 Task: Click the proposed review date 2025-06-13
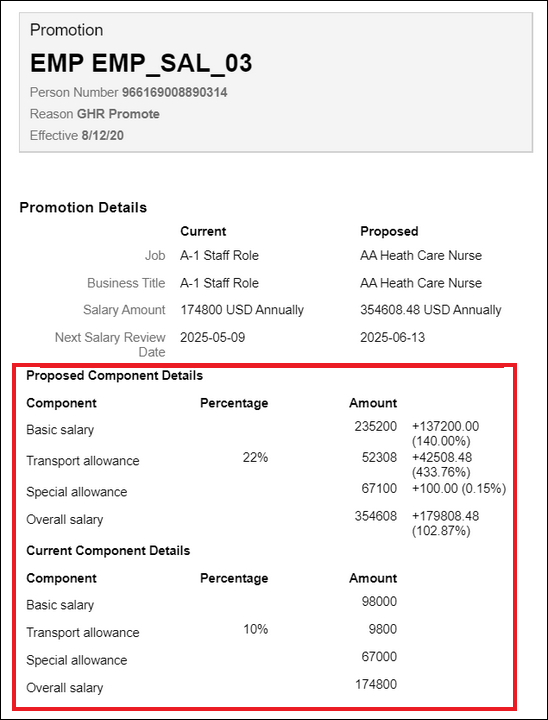coord(392,338)
